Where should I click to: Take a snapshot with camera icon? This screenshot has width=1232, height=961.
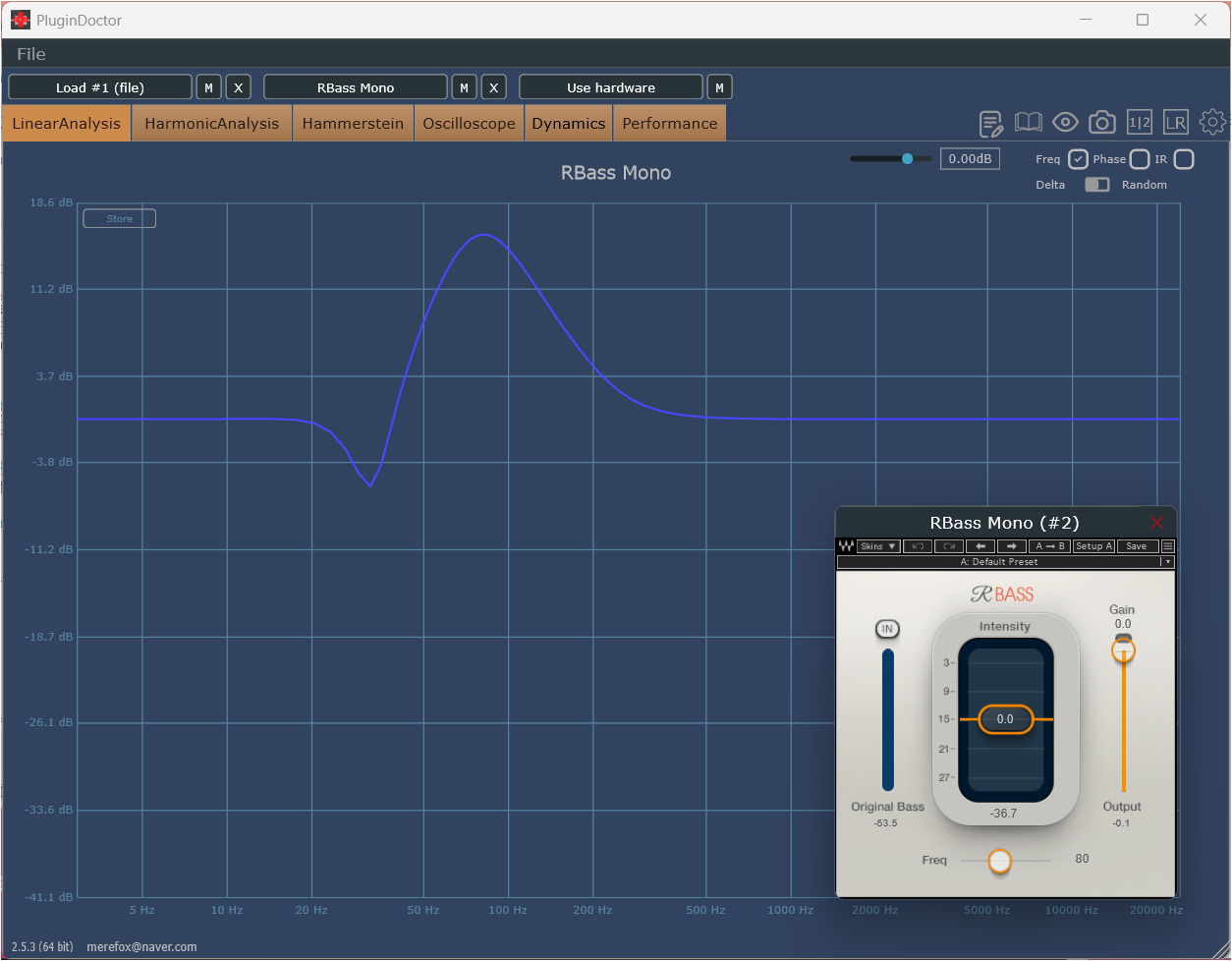pos(1102,123)
